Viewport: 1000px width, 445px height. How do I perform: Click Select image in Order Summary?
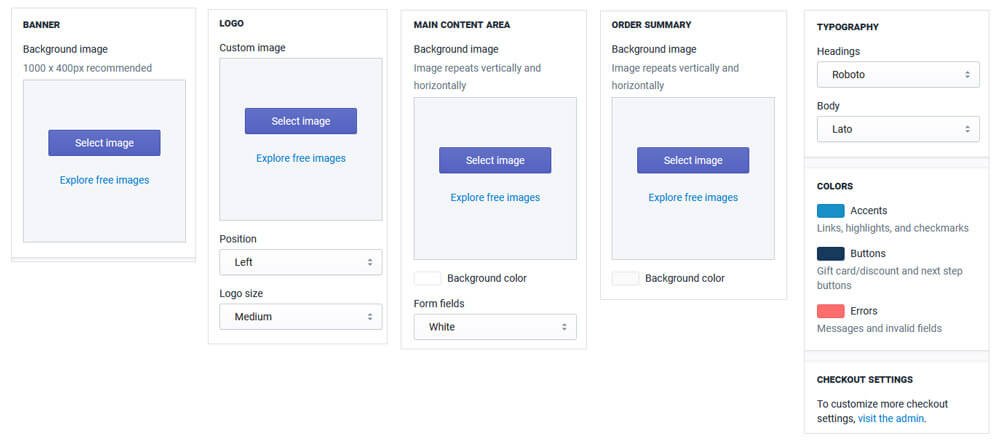pyautogui.click(x=693, y=160)
